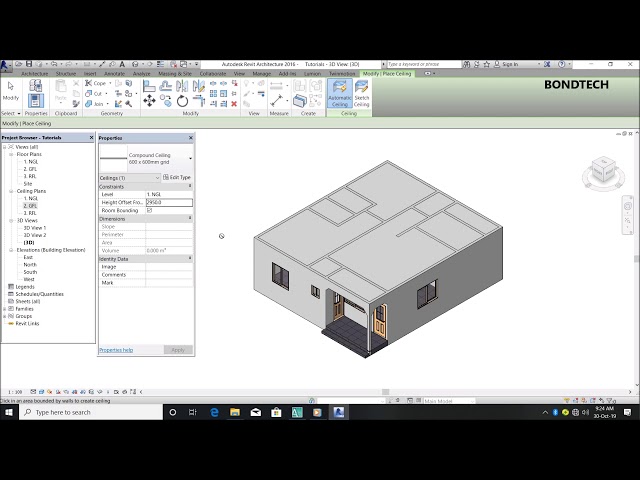Click the Text tool in quick access toolbar
The height and width of the screenshot is (480, 640).
122,64
